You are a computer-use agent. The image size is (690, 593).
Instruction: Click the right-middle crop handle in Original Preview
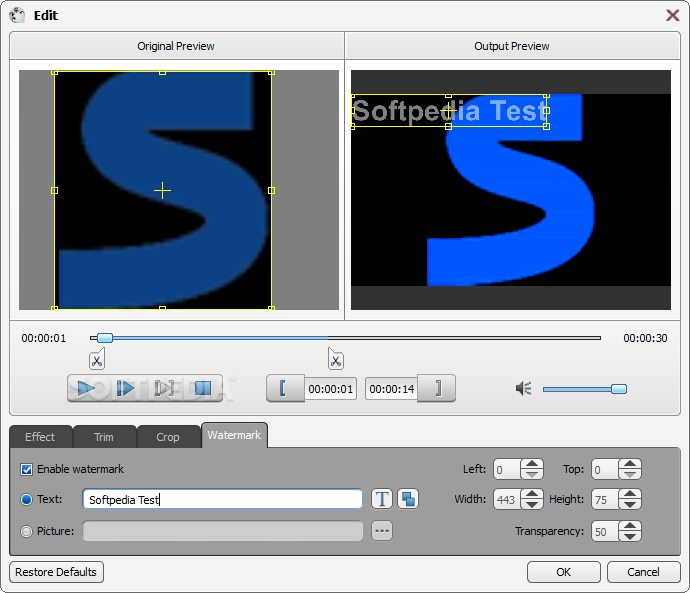[x=272, y=190]
